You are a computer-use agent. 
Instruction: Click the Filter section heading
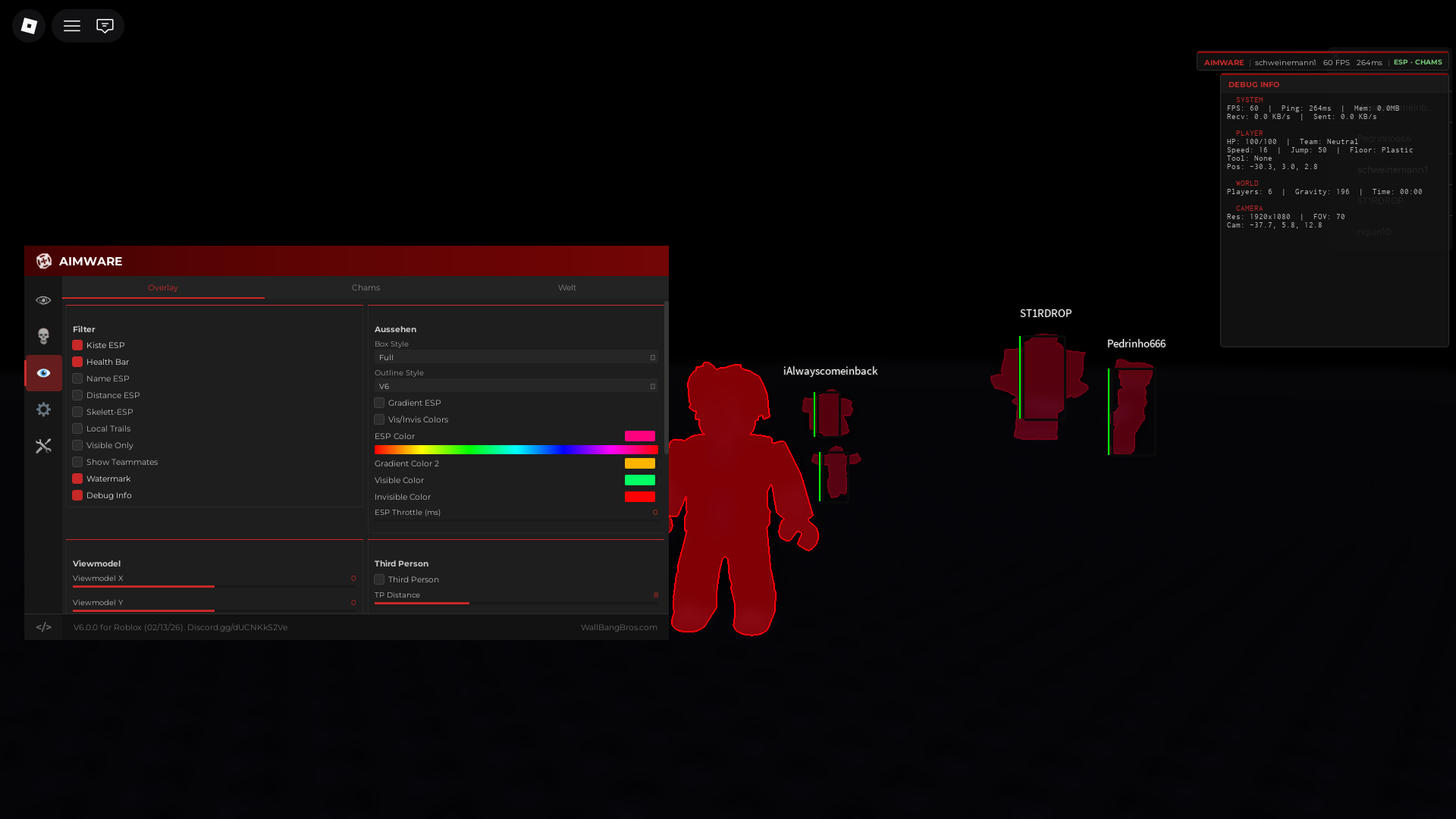84,329
